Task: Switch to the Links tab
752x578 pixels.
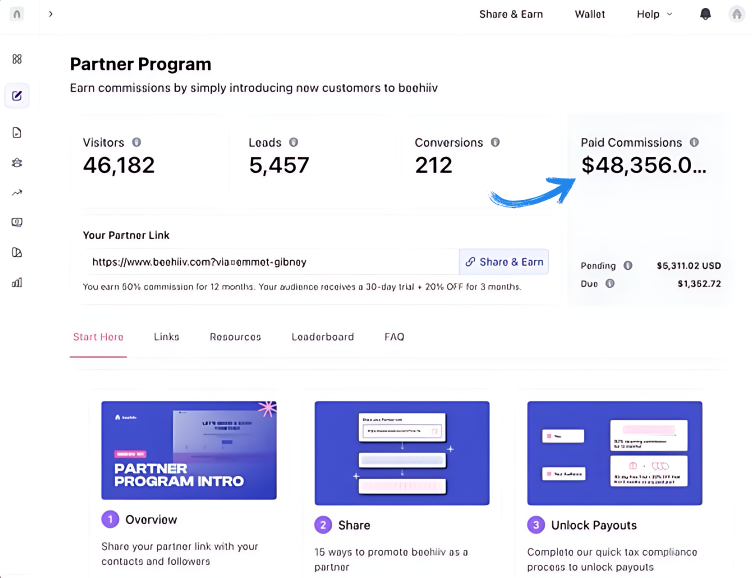Action: tap(166, 337)
